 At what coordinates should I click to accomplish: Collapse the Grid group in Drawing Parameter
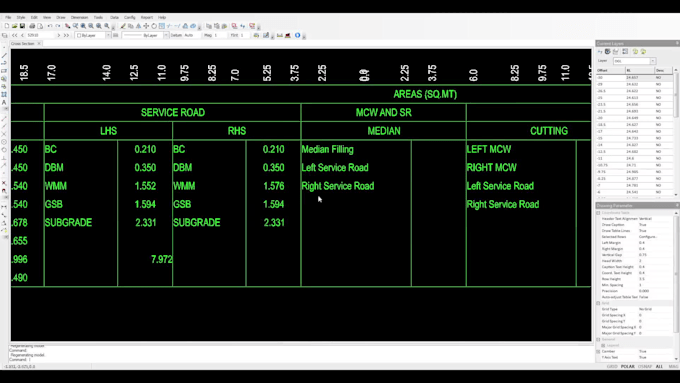pyautogui.click(x=598, y=303)
